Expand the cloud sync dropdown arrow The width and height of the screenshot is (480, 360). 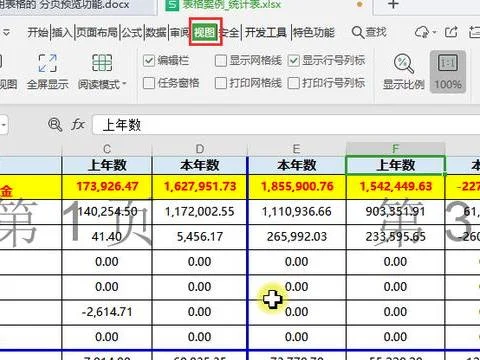coord(434,33)
